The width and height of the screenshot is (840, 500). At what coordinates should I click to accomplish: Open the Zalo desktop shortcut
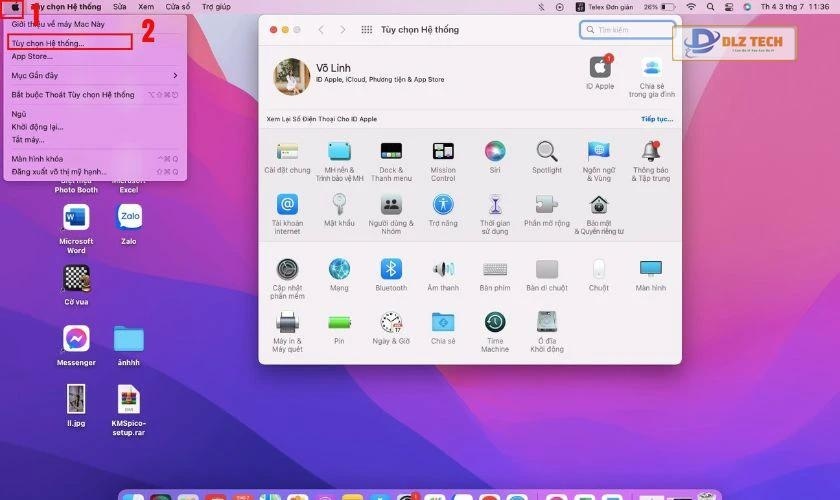129,217
